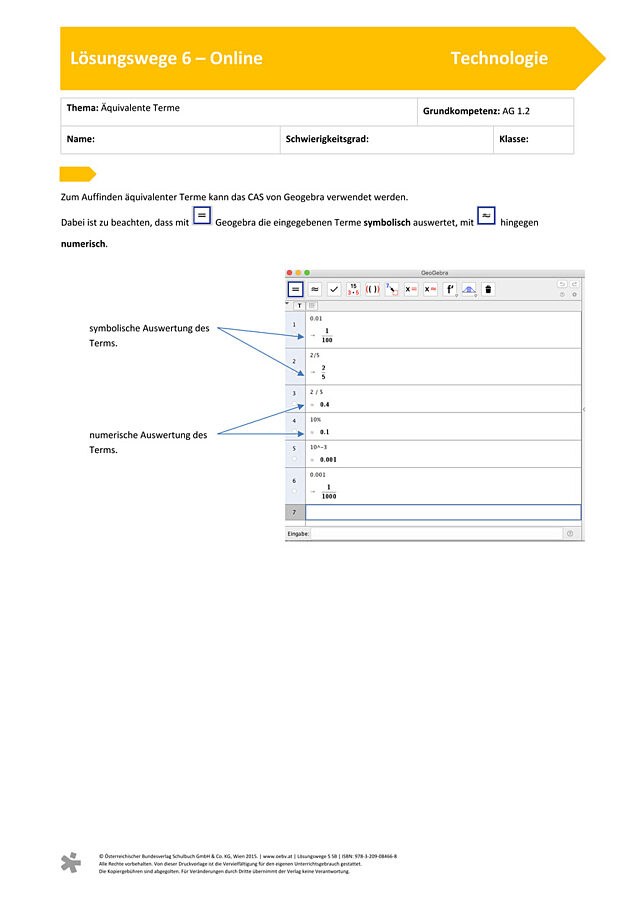Toggle visibility circle of CAS row 3
The width and height of the screenshot is (640, 905).
click(x=294, y=403)
